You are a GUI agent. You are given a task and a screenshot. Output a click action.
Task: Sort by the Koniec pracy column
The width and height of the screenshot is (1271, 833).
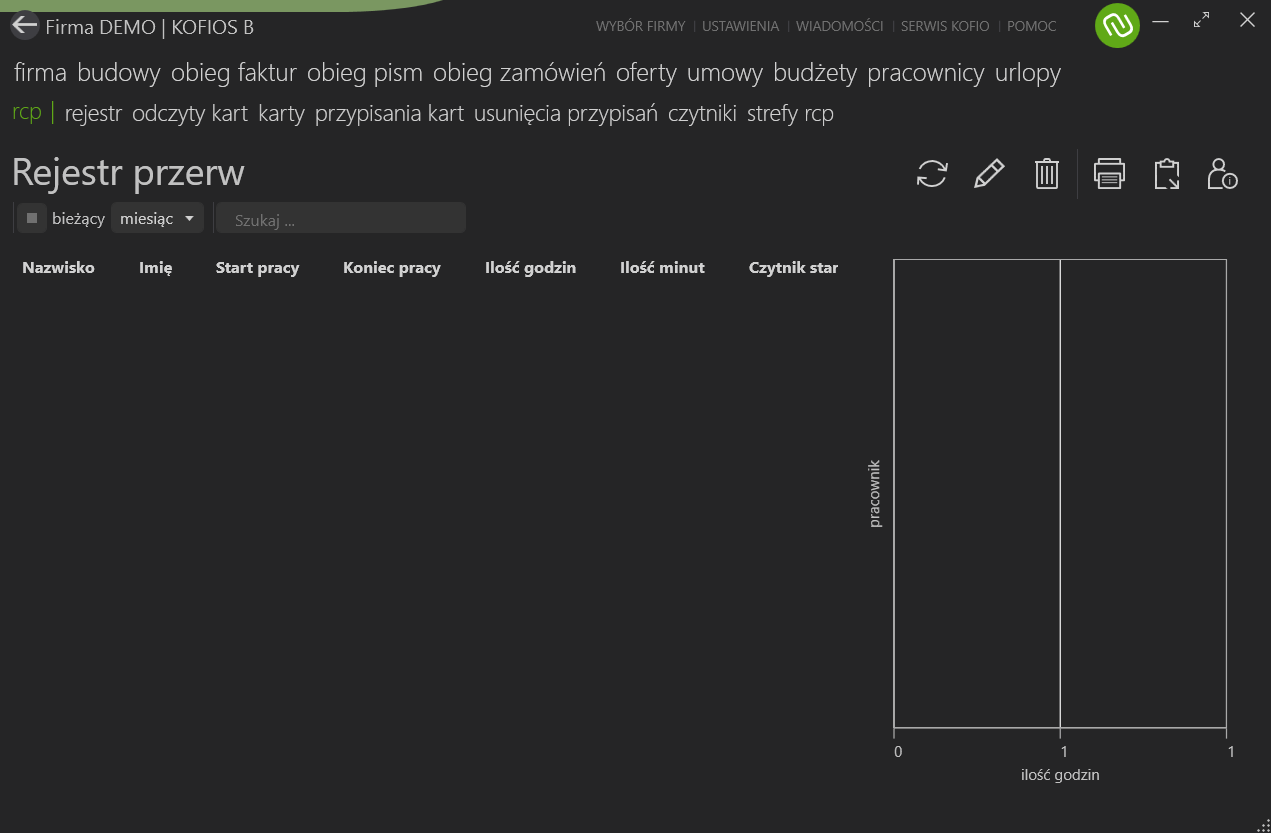pos(391,267)
